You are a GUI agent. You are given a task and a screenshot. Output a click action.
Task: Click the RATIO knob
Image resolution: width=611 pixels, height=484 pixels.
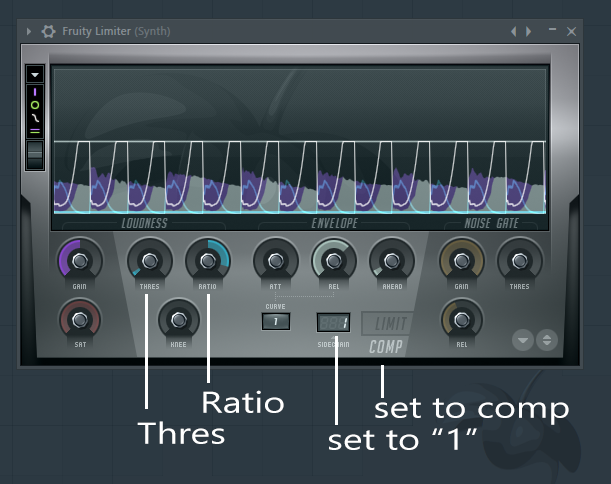coord(208,261)
